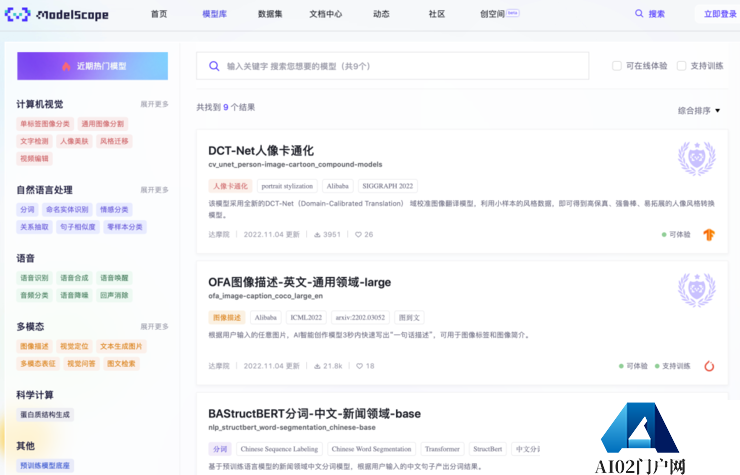Filter by 命名实体识别 tag
This screenshot has width=740, height=475.
pyautogui.click(x=67, y=210)
